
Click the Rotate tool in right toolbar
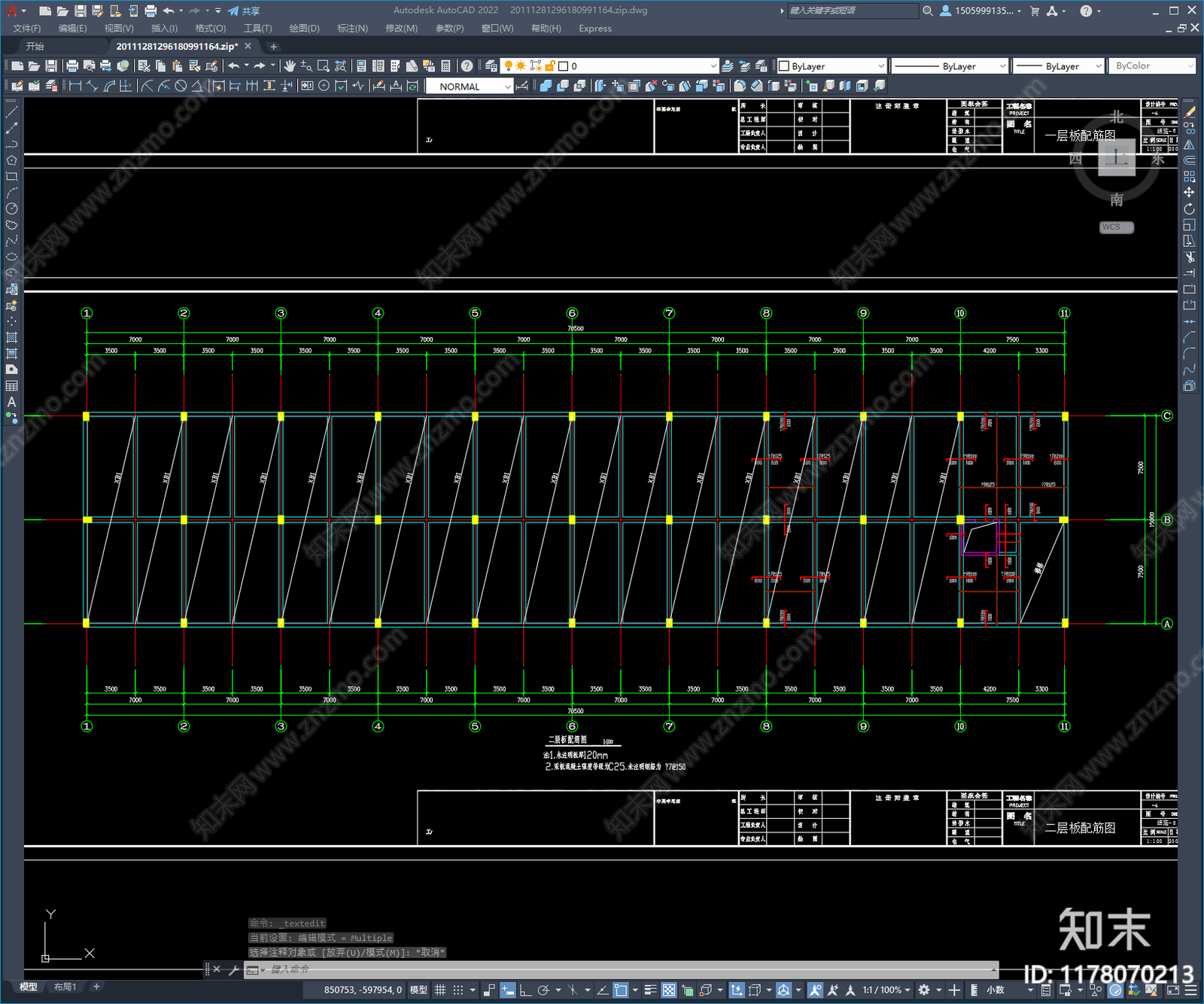click(1189, 208)
